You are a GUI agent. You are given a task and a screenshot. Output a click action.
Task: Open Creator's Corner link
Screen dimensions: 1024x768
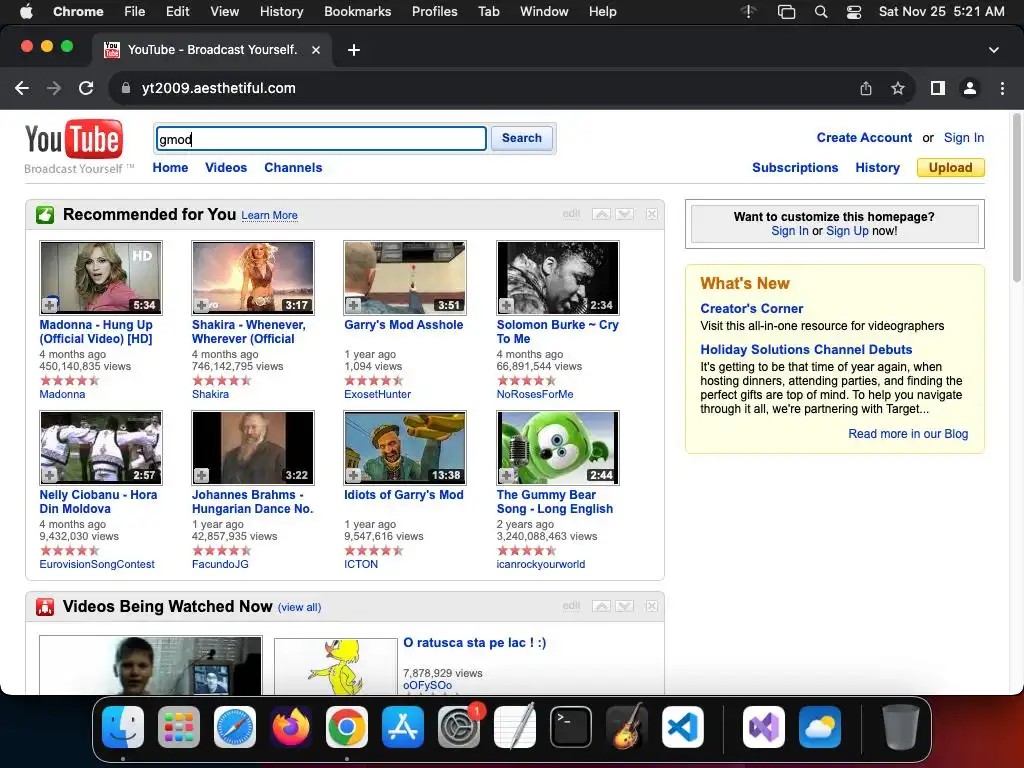coord(752,308)
